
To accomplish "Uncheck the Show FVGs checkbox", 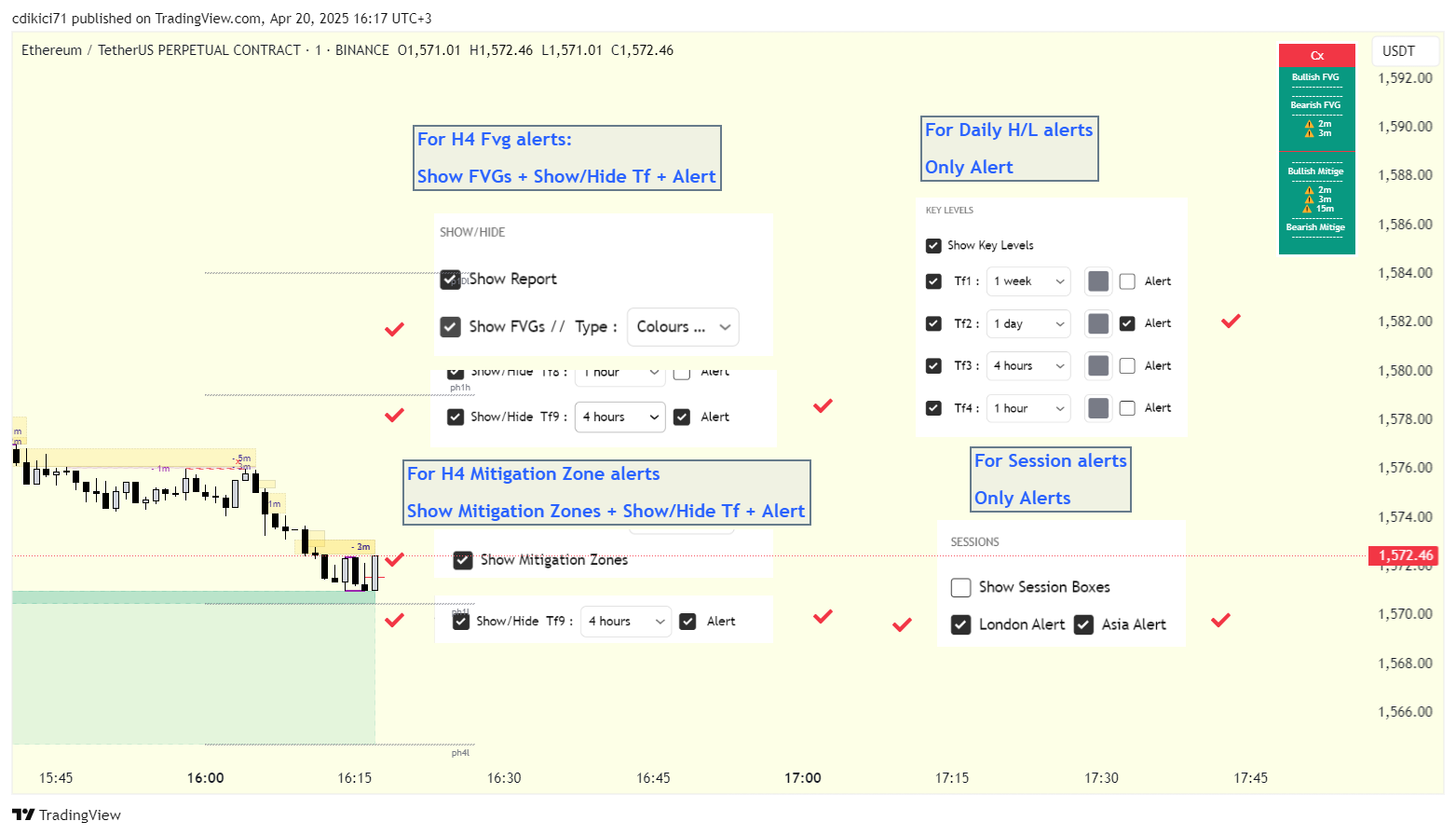I will [x=450, y=327].
